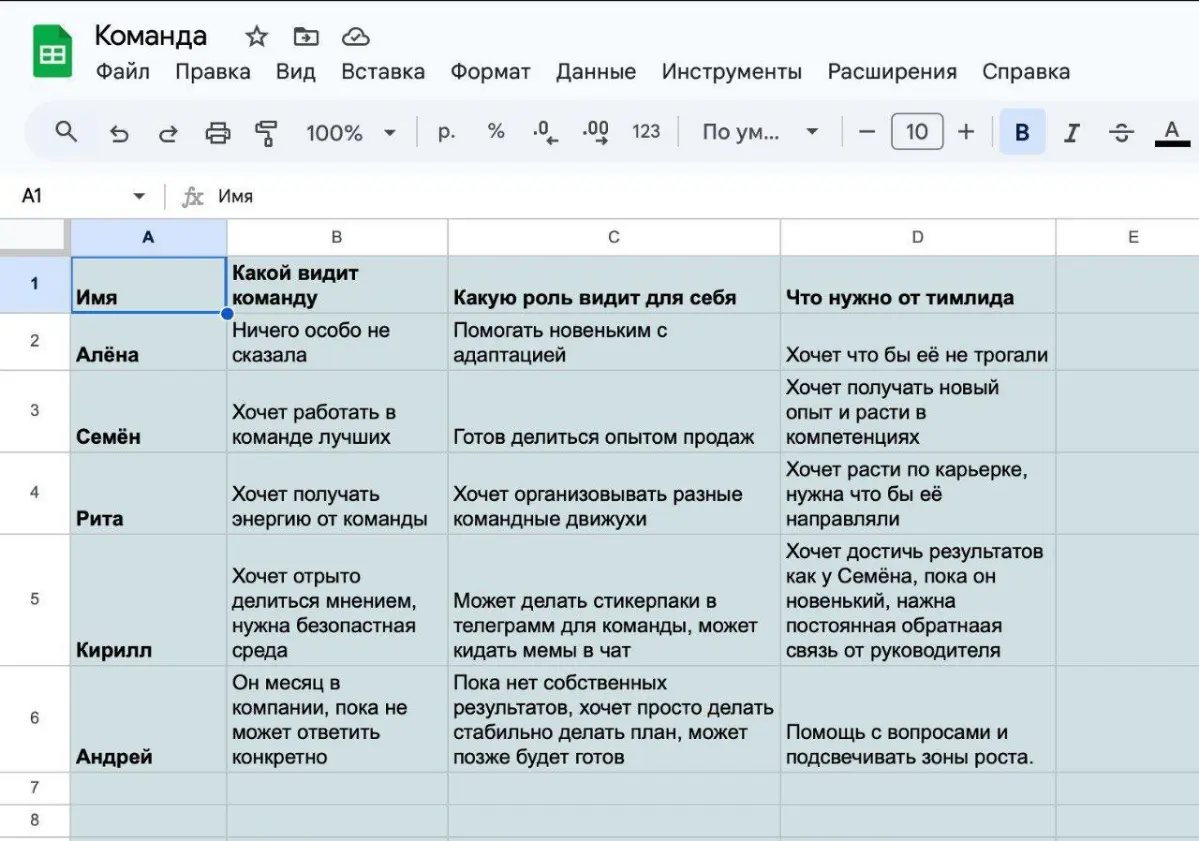Open more number formats 123
This screenshot has width=1199, height=841.
pyautogui.click(x=646, y=132)
